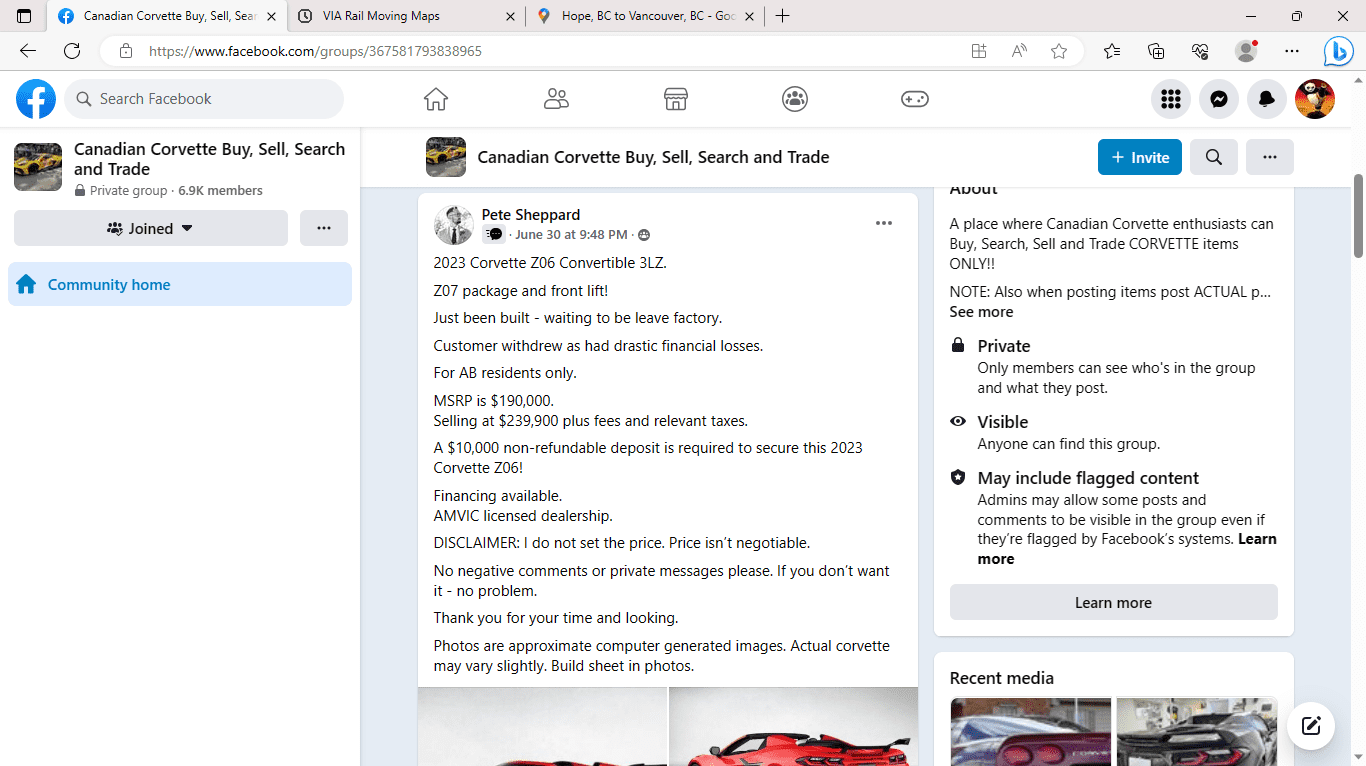Open options on Pete Sheppard's post

pyautogui.click(x=883, y=222)
